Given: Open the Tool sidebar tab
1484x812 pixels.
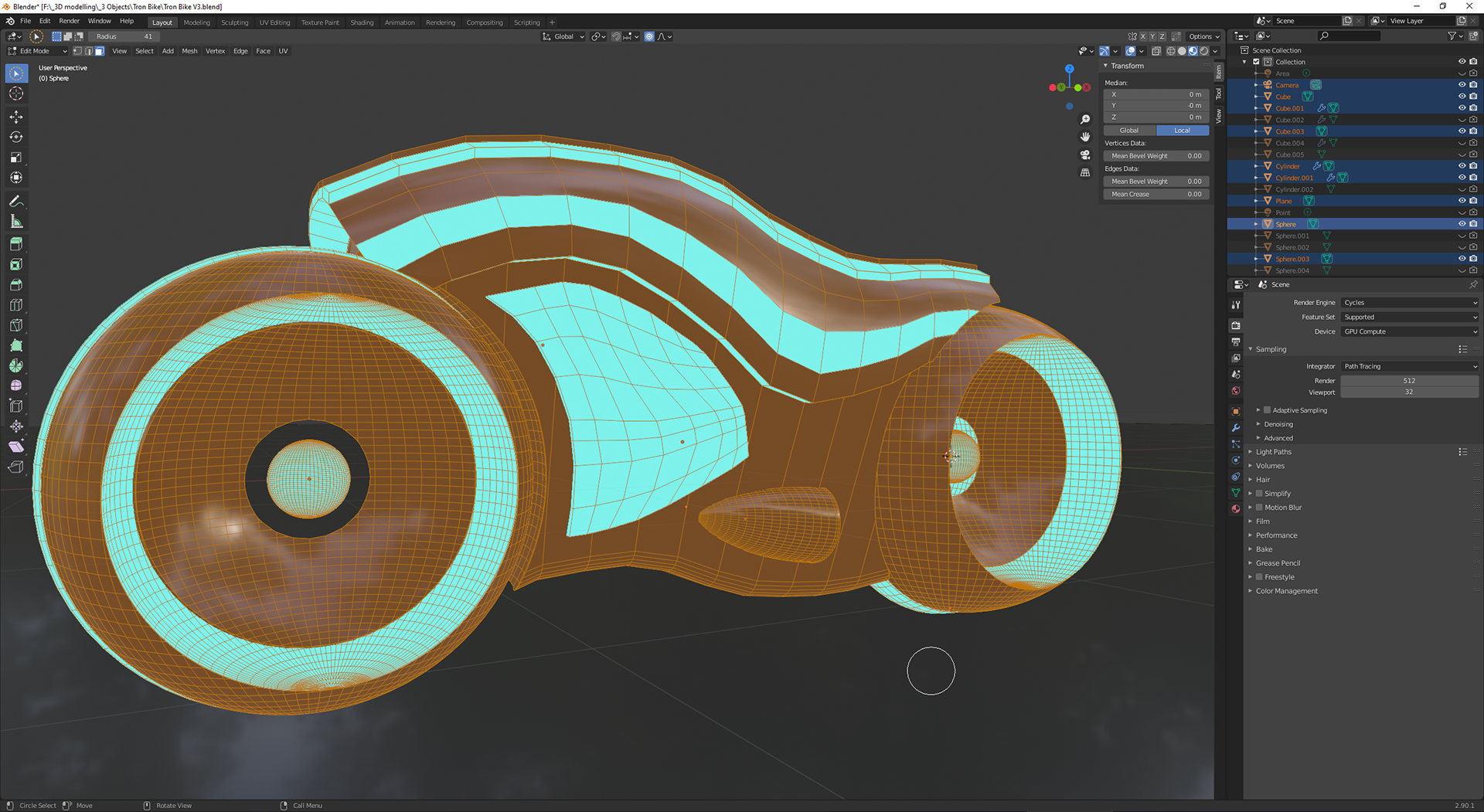Looking at the screenshot, I should 1219,93.
